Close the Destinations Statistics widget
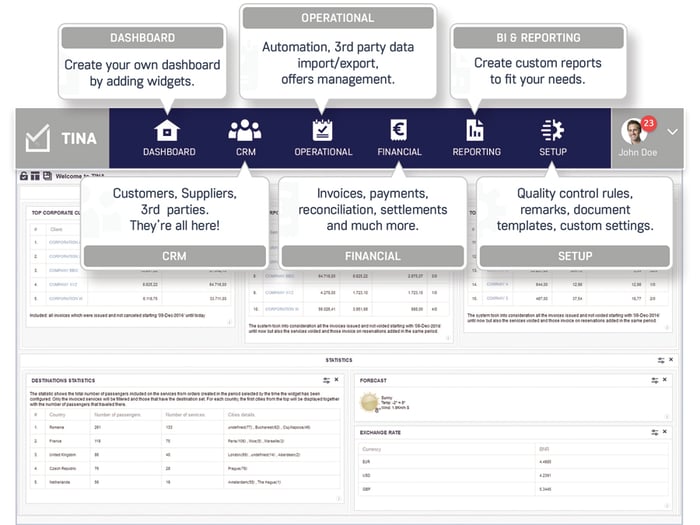The image size is (700, 525). click(x=336, y=380)
